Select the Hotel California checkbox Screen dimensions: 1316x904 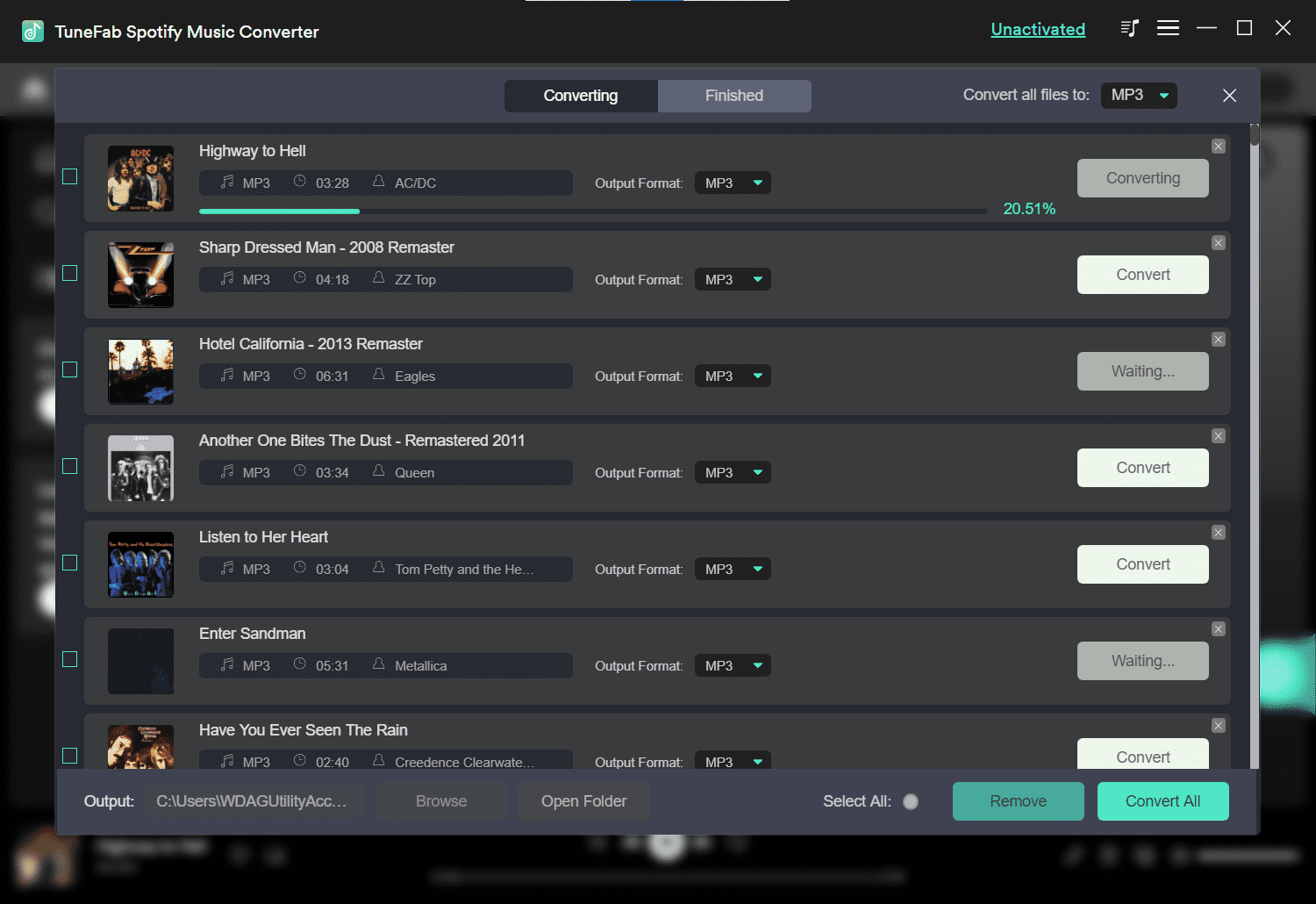click(x=70, y=369)
